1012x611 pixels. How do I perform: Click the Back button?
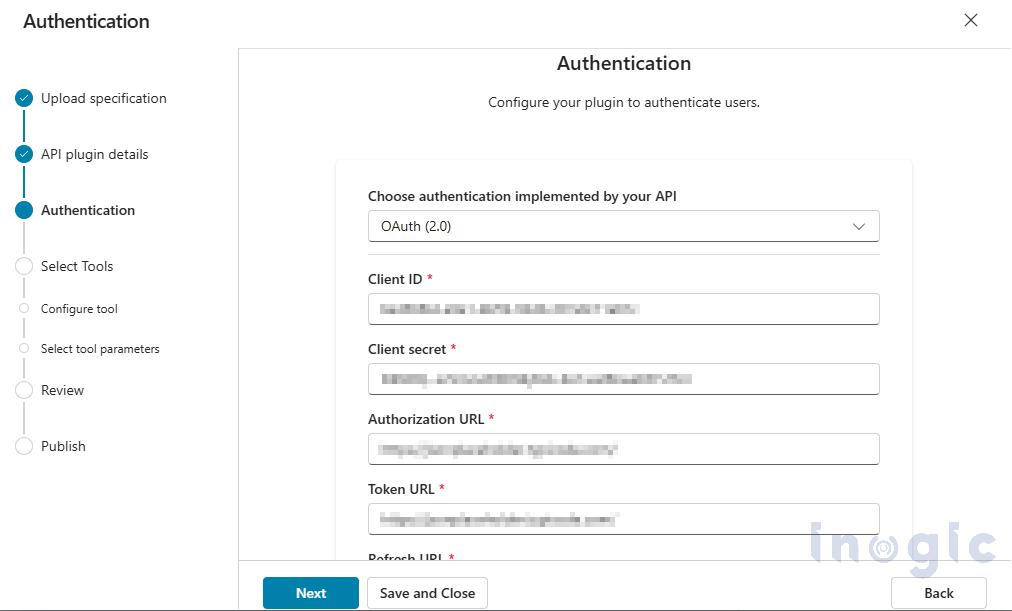pyautogui.click(x=938, y=592)
